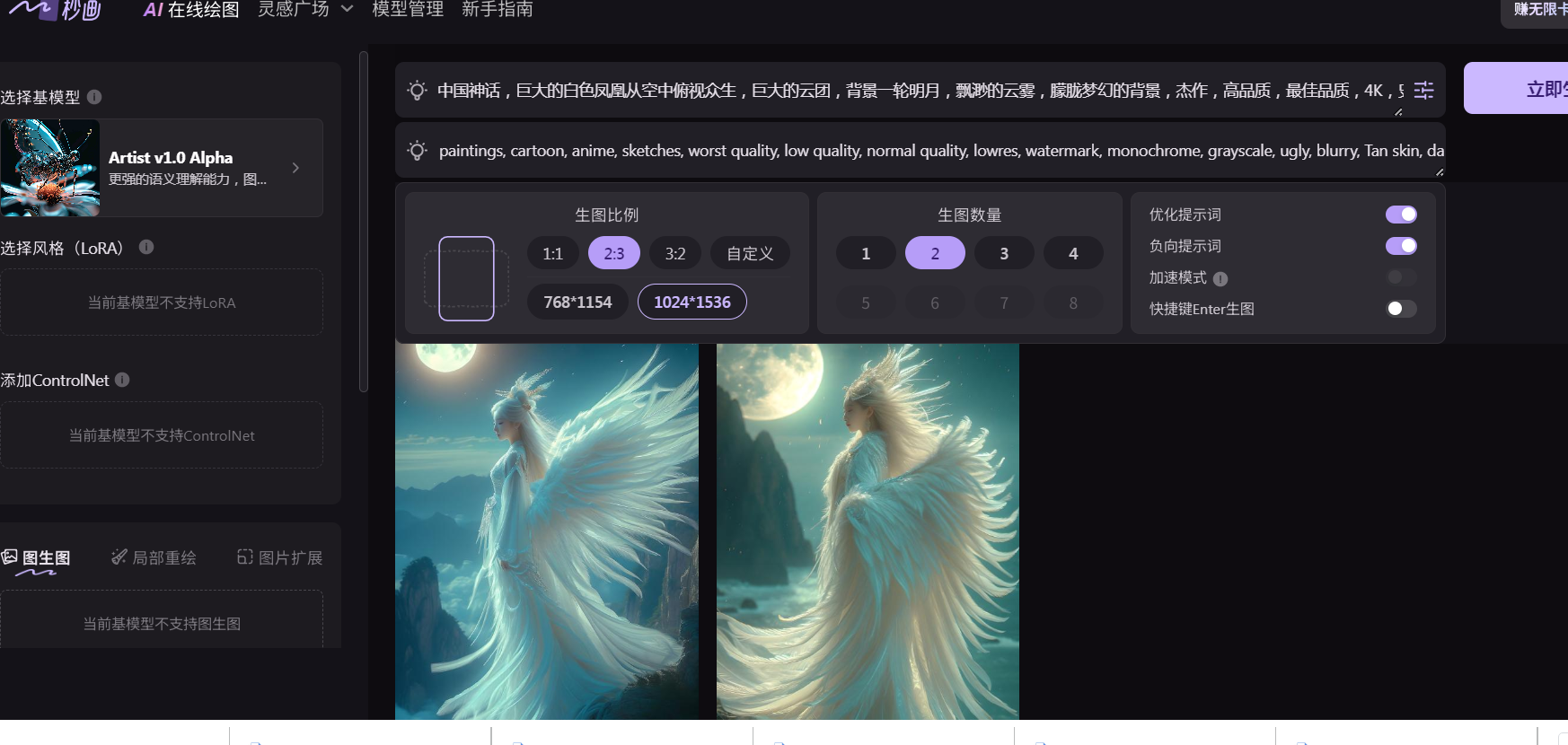The image size is (1568, 745).
Task: Open the AI 在线绘图 tab
Action: [x=191, y=10]
